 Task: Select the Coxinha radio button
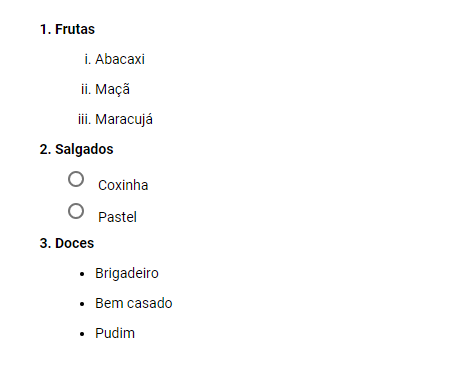(x=76, y=179)
